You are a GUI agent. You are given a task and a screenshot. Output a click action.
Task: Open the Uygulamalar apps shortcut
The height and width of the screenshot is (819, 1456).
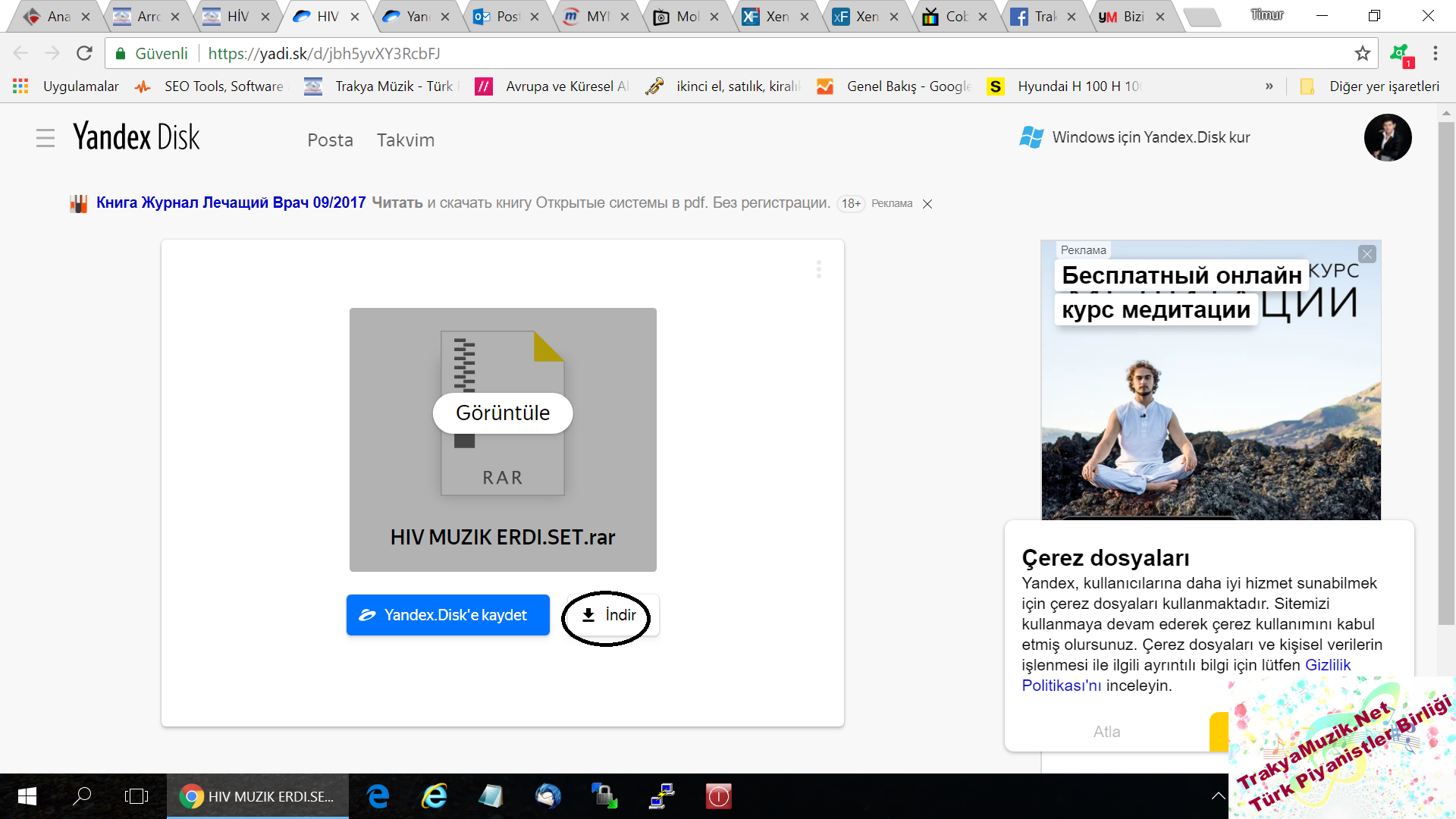pyautogui.click(x=67, y=86)
